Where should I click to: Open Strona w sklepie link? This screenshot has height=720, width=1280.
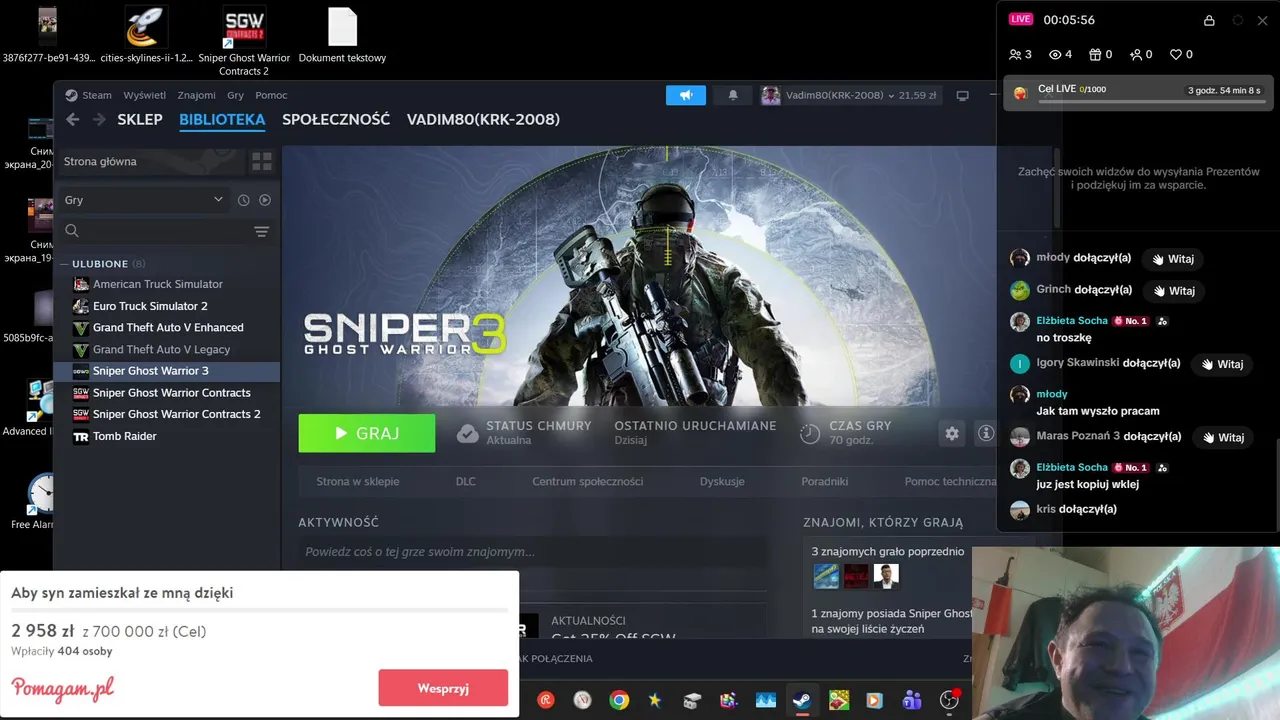358,481
